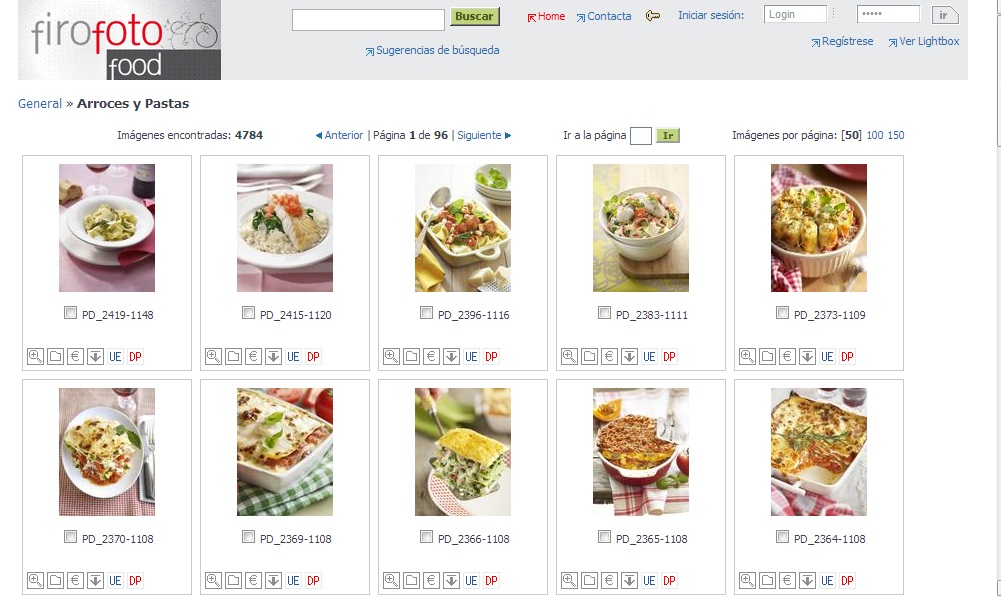Go back using the Anterior link

pyautogui.click(x=340, y=135)
